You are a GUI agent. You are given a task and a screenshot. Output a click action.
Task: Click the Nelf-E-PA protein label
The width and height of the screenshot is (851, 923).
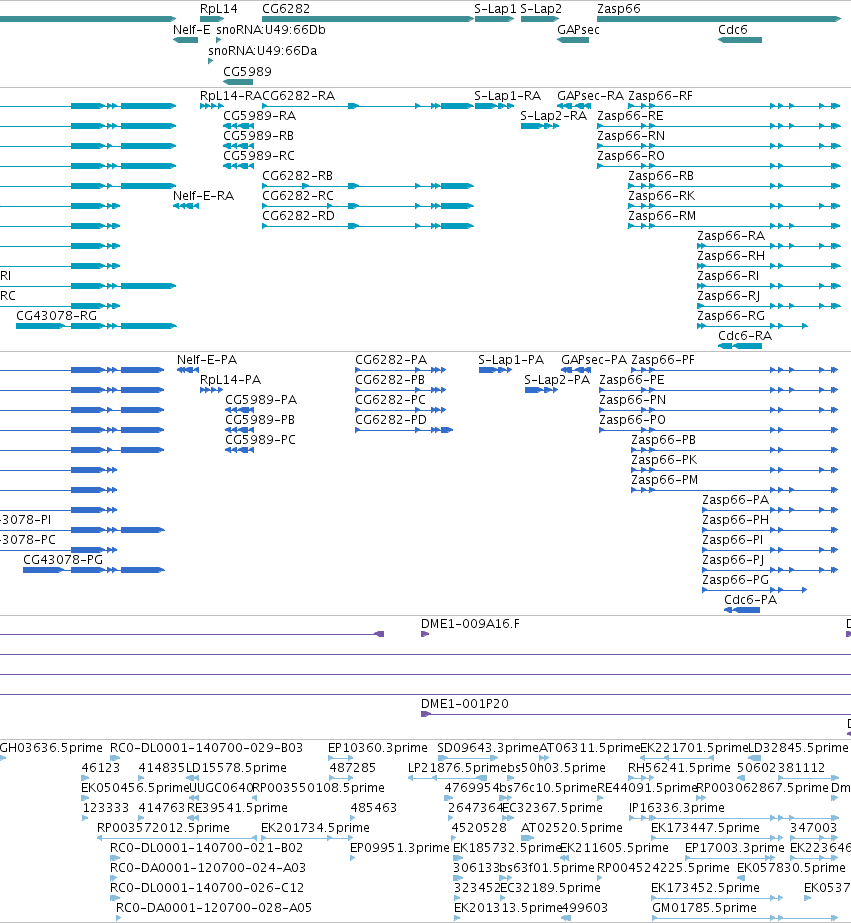coord(207,360)
